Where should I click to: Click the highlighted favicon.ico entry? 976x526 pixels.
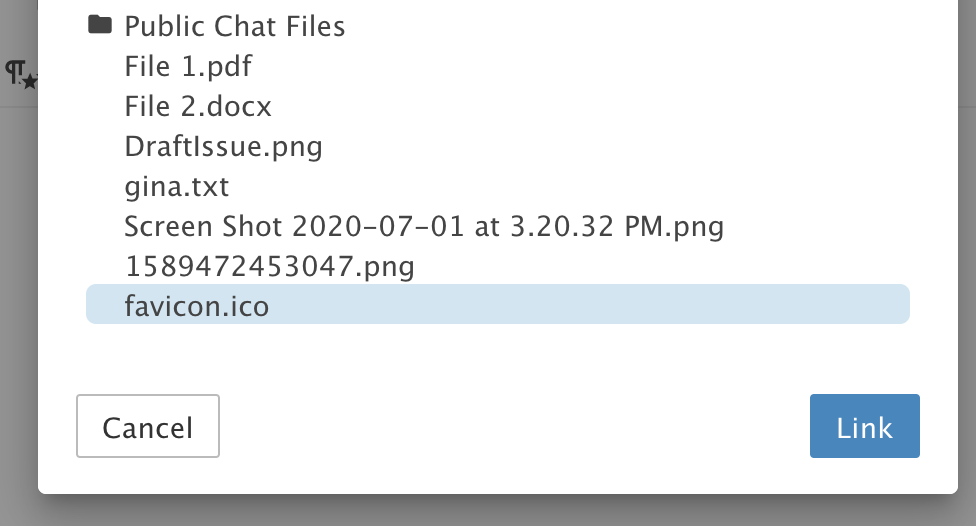[197, 305]
